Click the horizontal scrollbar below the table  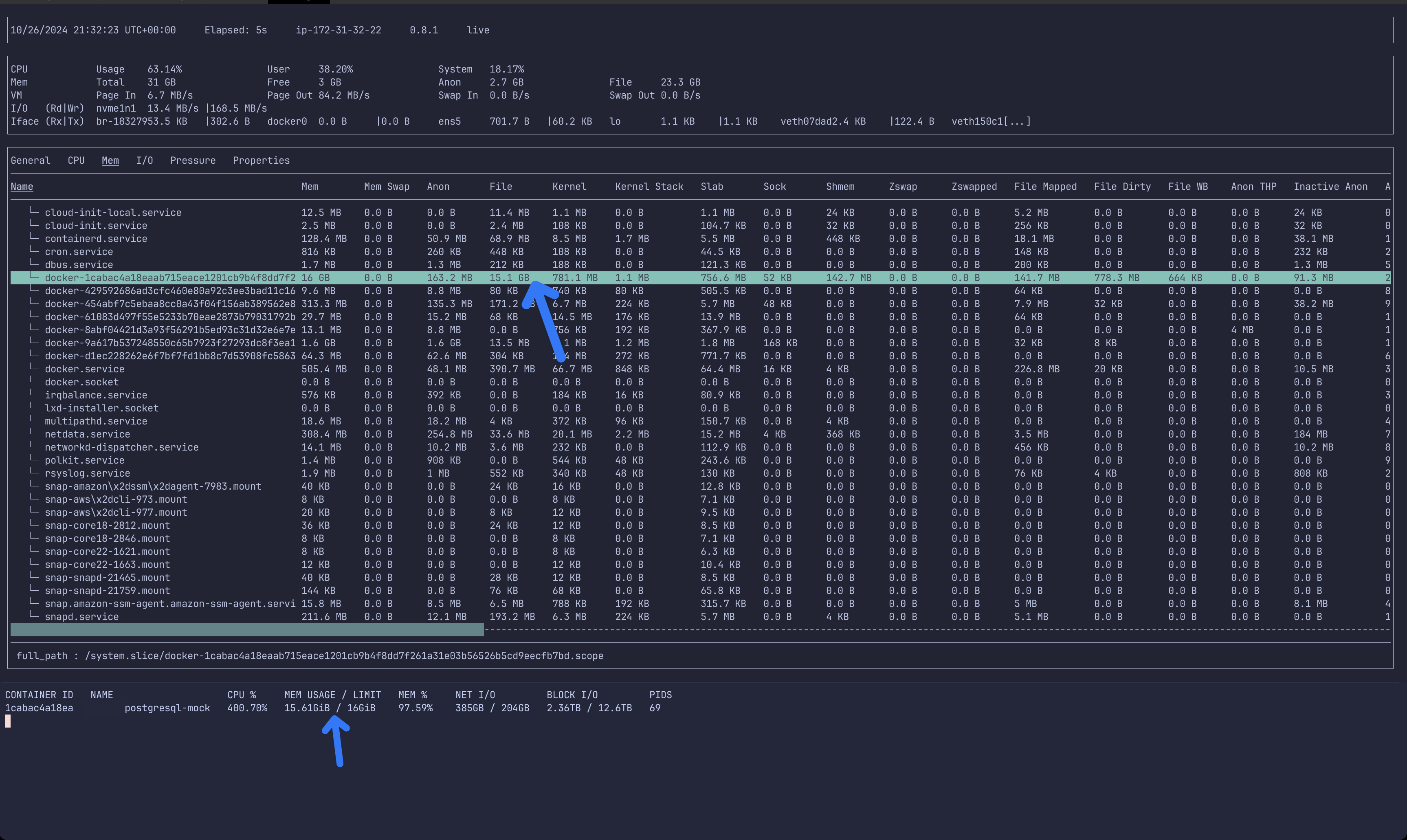tap(247, 629)
